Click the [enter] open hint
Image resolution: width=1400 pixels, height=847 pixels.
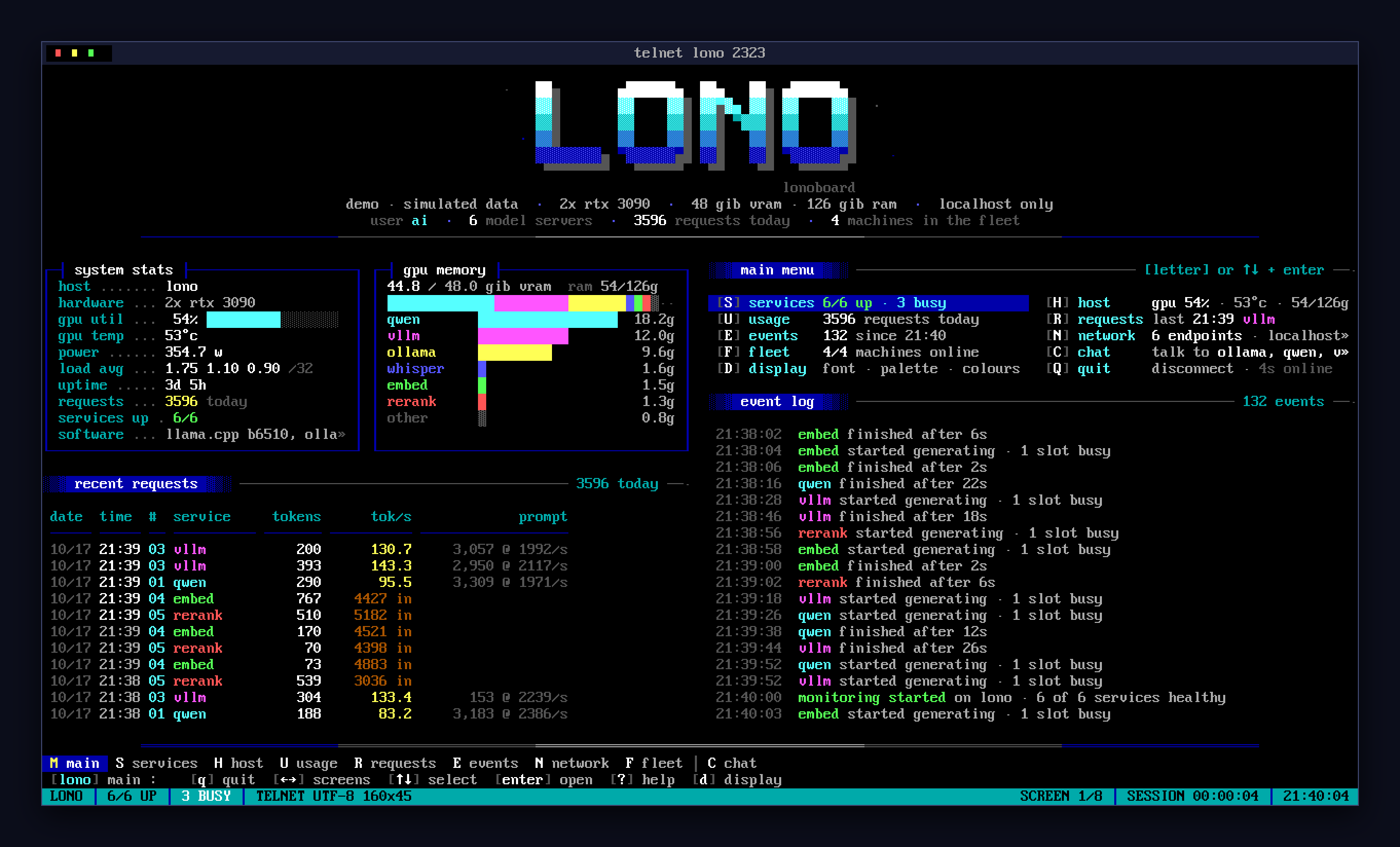(x=543, y=779)
